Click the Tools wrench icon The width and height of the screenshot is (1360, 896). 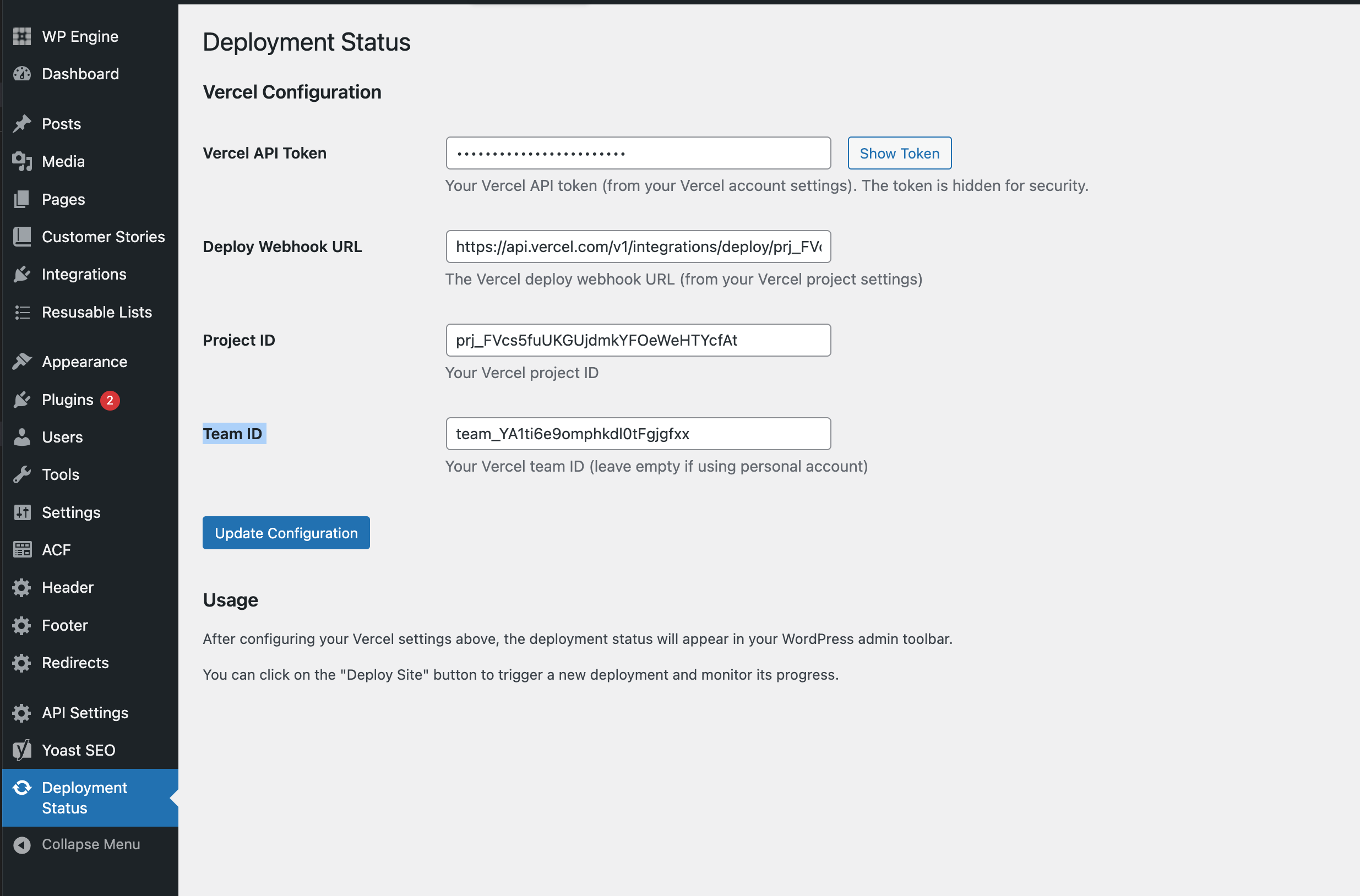point(21,474)
